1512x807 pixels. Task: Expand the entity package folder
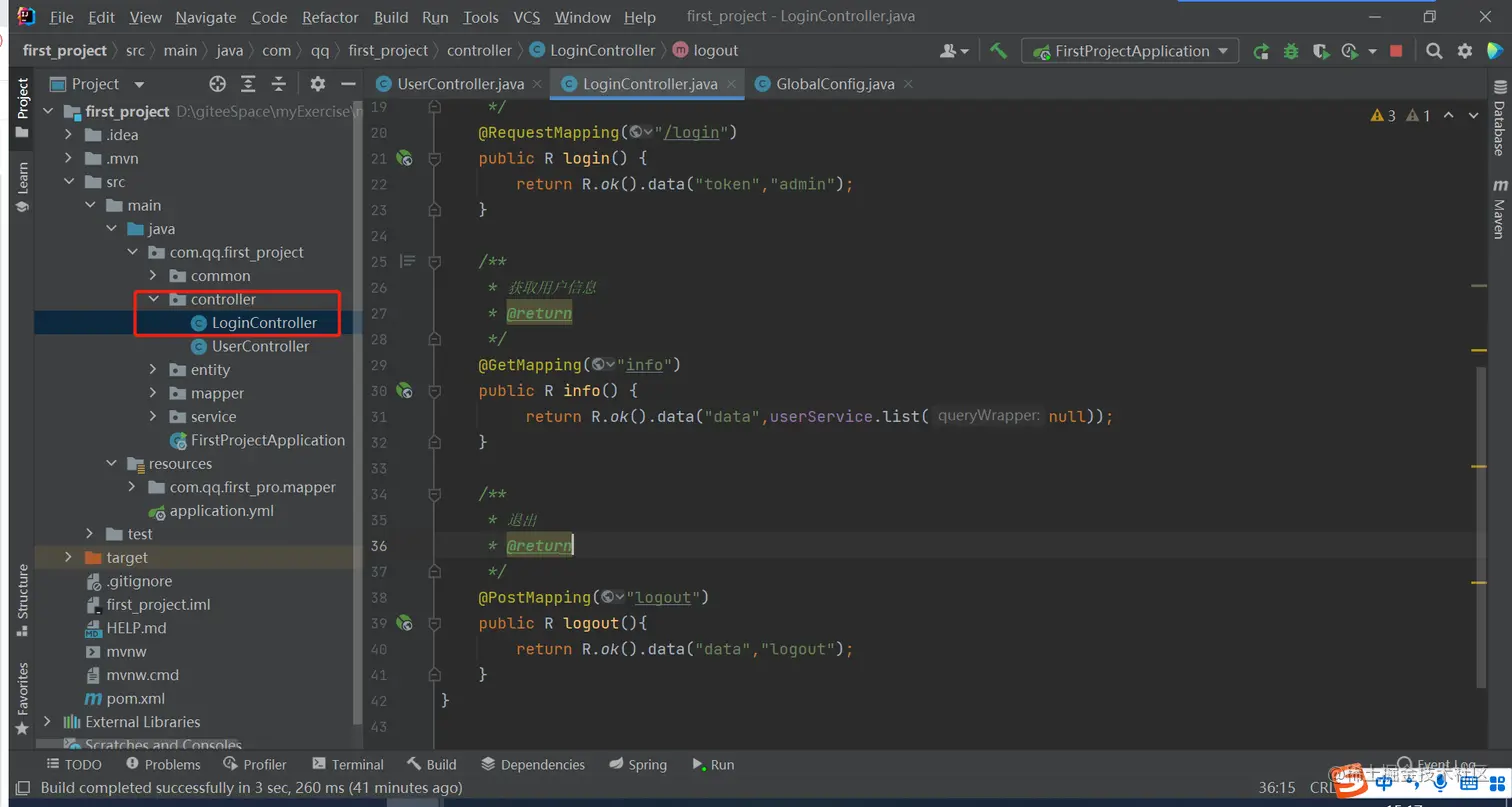(x=153, y=369)
